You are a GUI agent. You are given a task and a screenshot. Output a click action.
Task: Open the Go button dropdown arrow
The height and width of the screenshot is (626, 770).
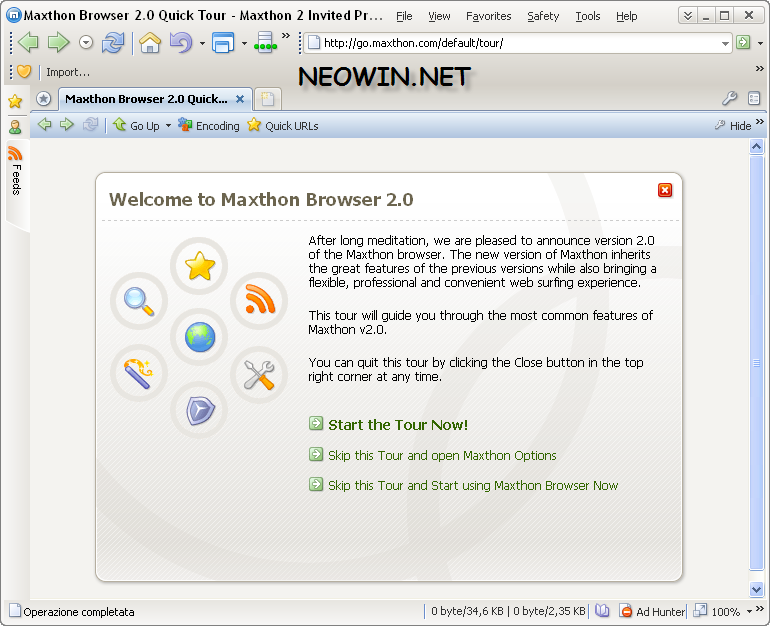tap(760, 43)
